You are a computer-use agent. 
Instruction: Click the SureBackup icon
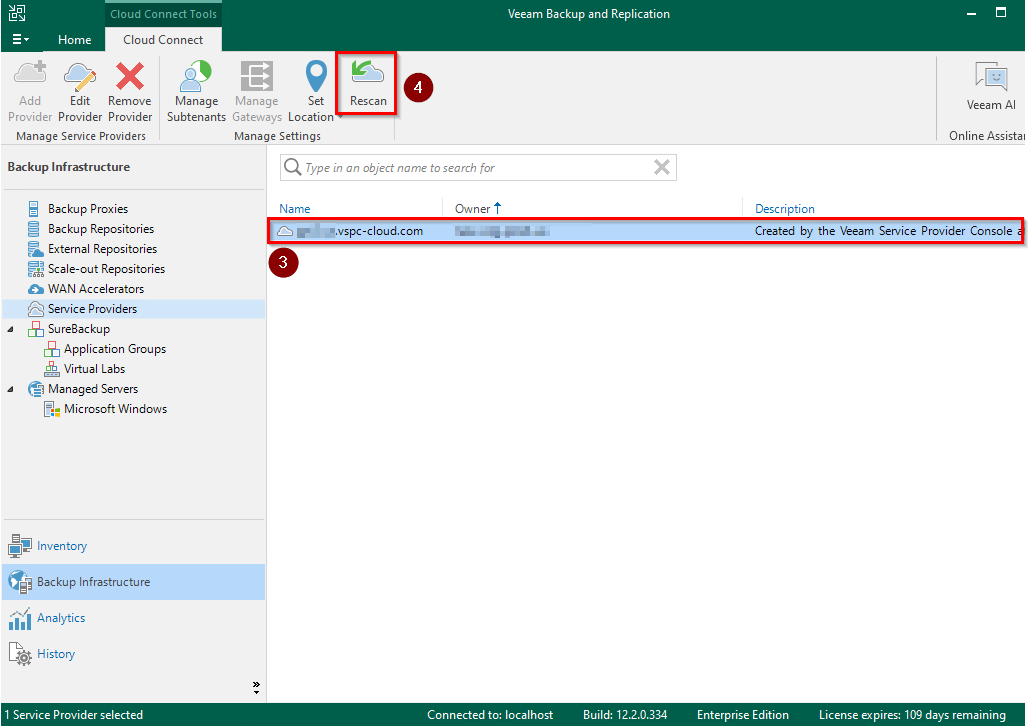click(x=35, y=329)
